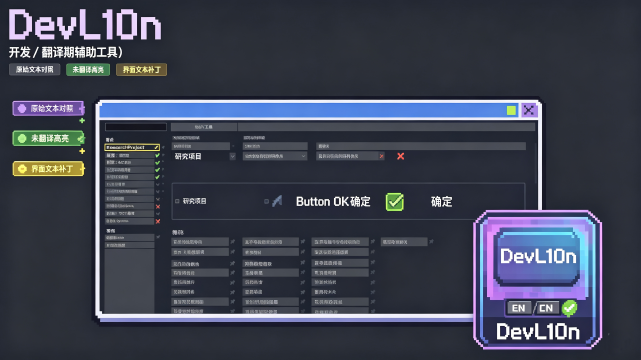
Task: Click the large red X right of the input row
Action: click(x=401, y=156)
